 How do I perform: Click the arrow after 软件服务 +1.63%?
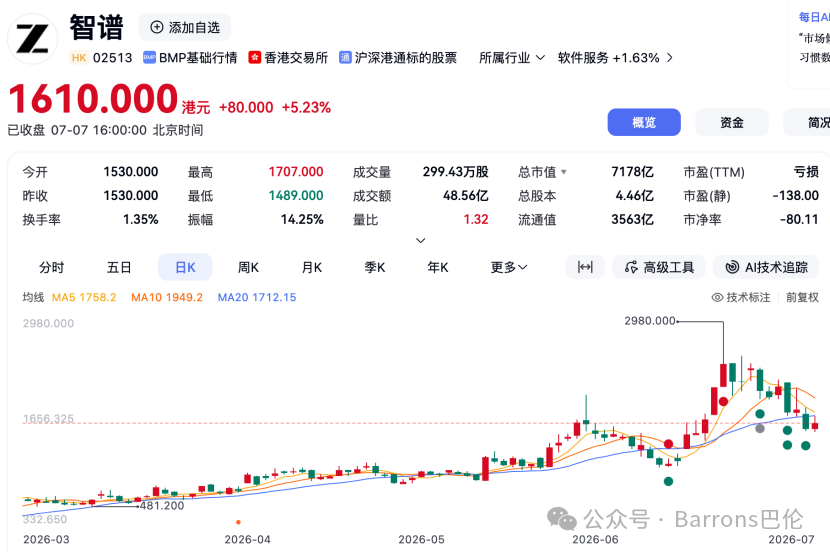(x=670, y=58)
